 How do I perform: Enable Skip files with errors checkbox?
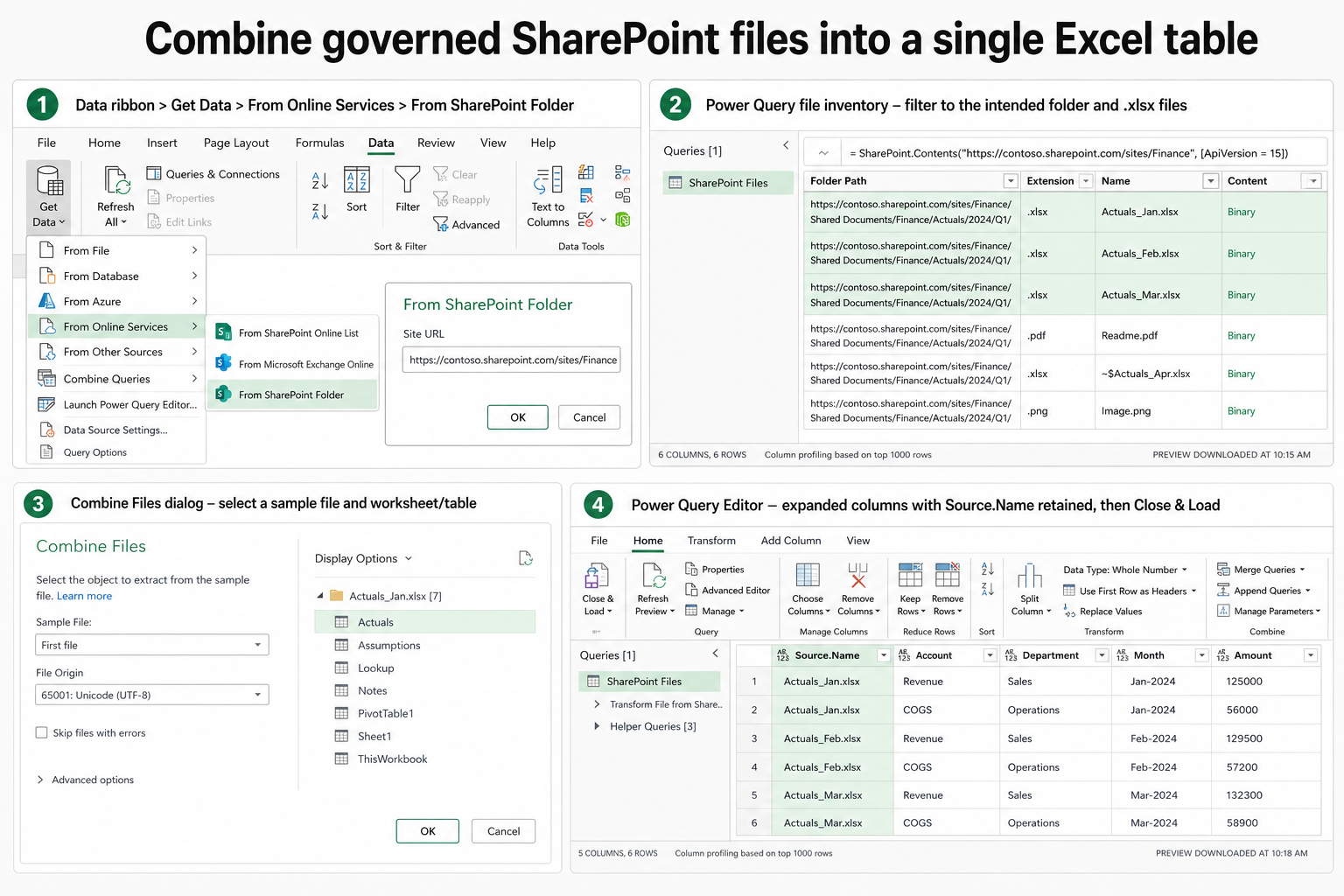(41, 732)
